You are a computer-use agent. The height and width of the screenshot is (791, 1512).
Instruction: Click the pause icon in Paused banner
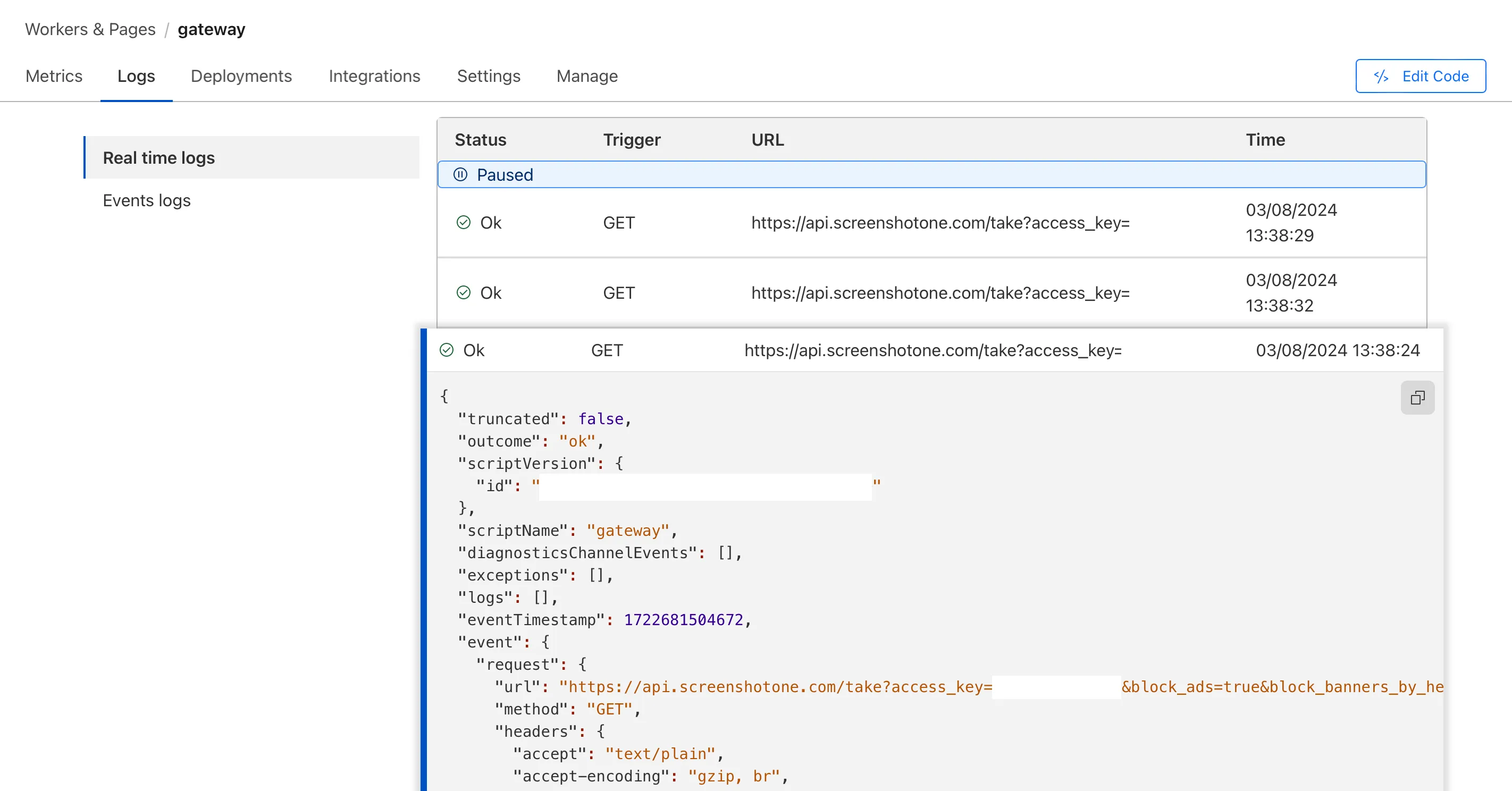(x=460, y=174)
